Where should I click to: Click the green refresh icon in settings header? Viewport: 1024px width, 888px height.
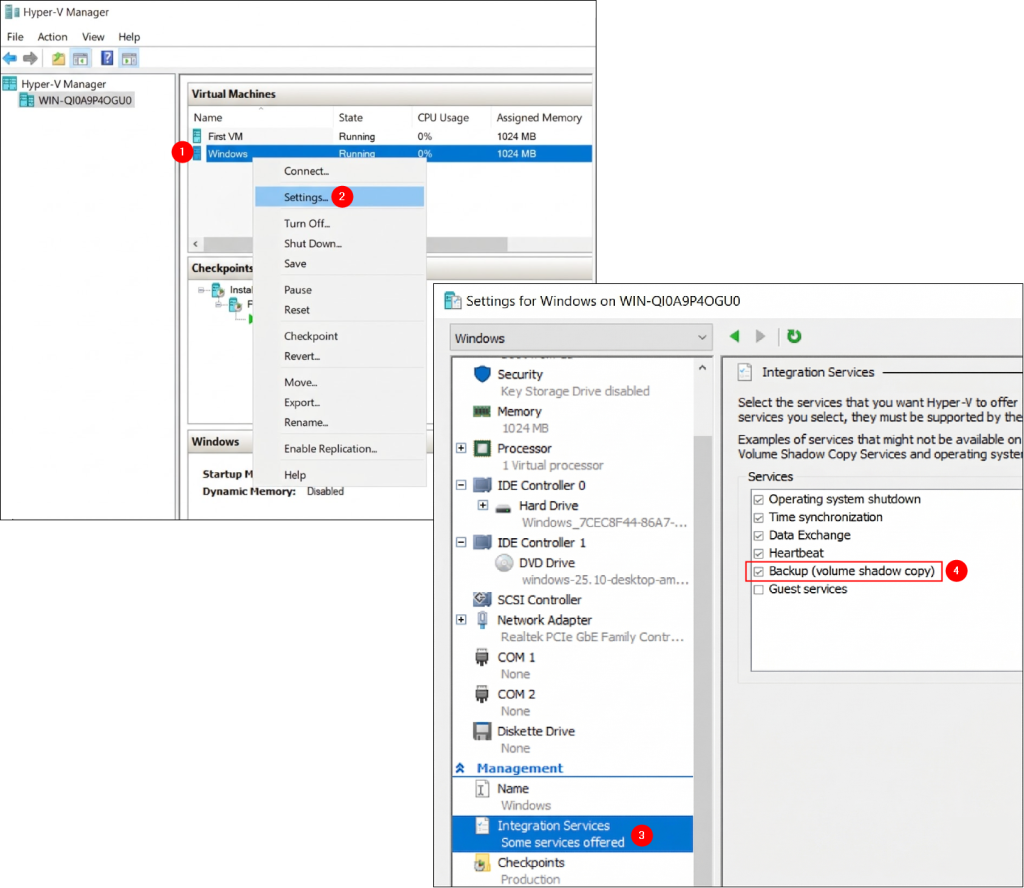tap(794, 336)
